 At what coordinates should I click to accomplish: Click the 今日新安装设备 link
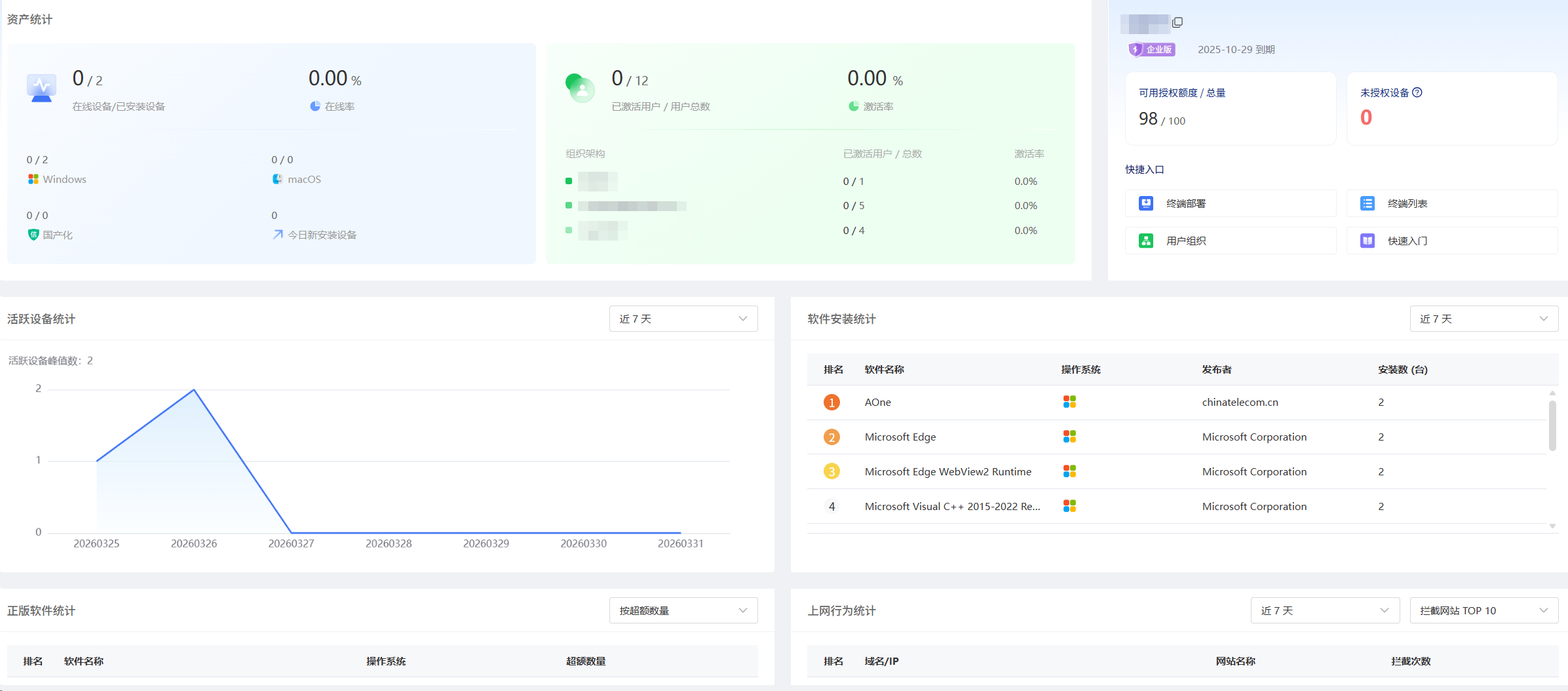point(322,235)
